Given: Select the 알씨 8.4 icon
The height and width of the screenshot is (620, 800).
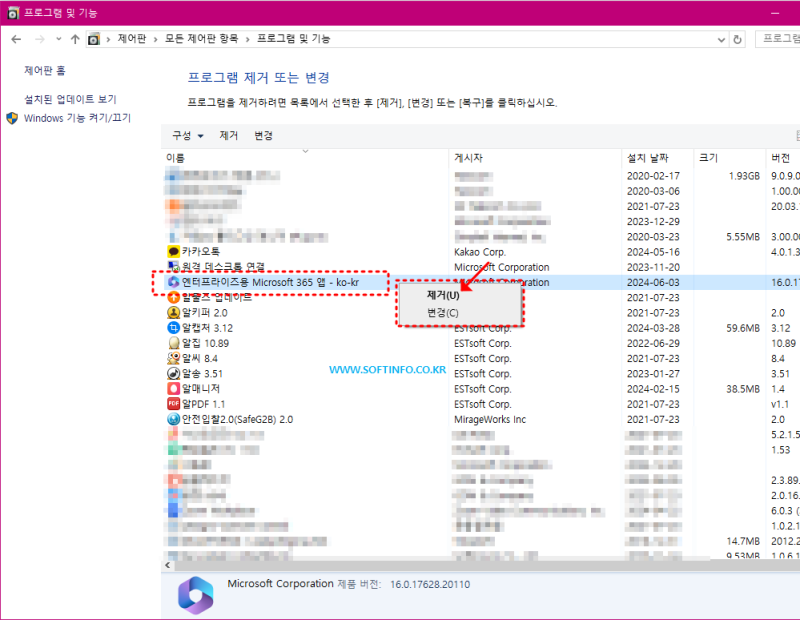Looking at the screenshot, I should 175,358.
